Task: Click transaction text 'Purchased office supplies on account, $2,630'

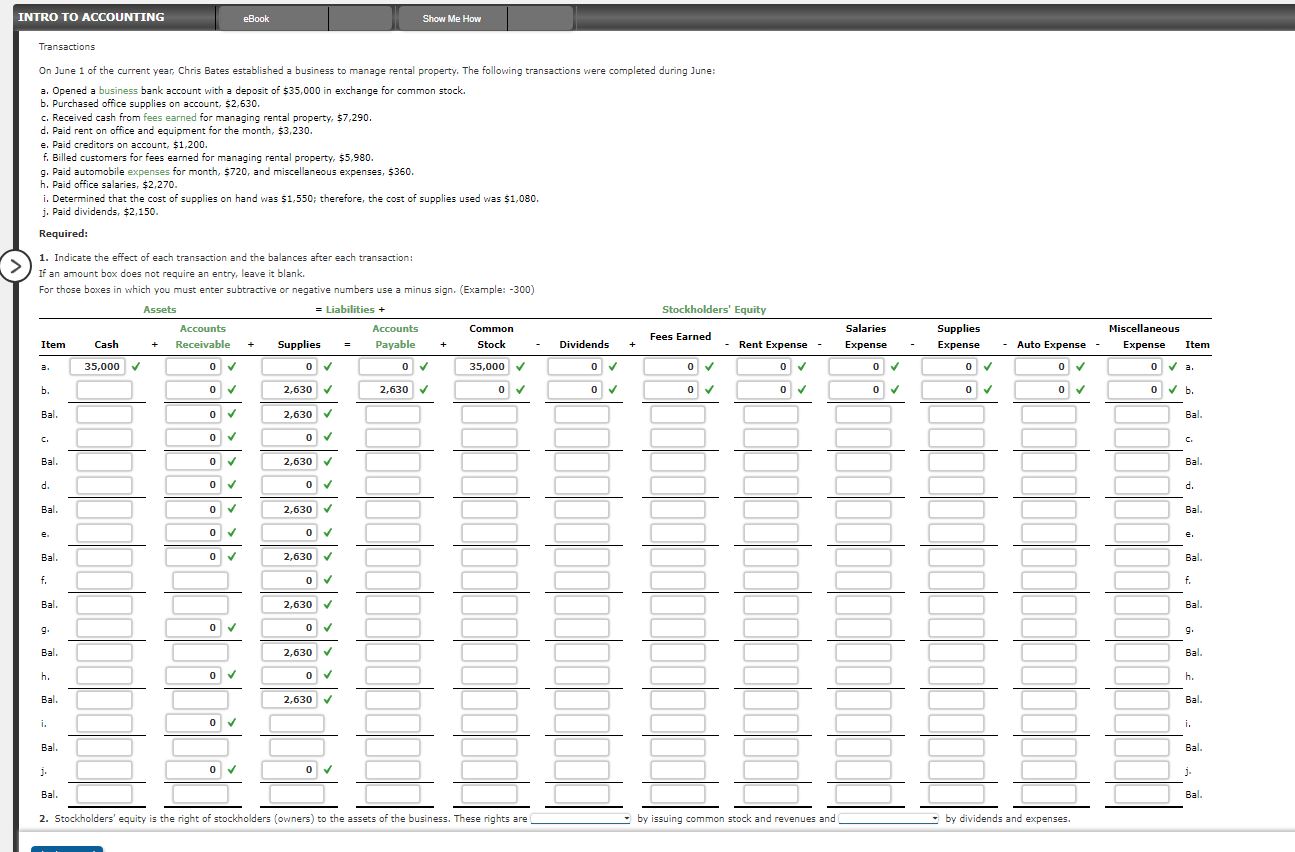Action: [x=156, y=104]
